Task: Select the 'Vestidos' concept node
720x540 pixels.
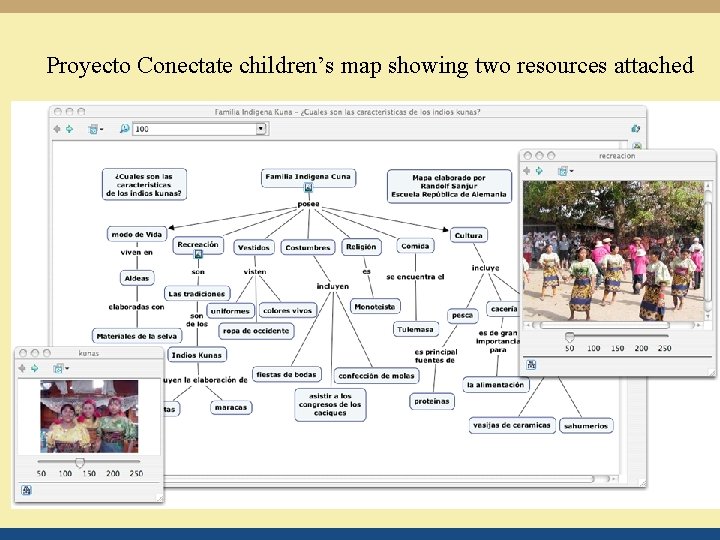Action: (x=253, y=248)
